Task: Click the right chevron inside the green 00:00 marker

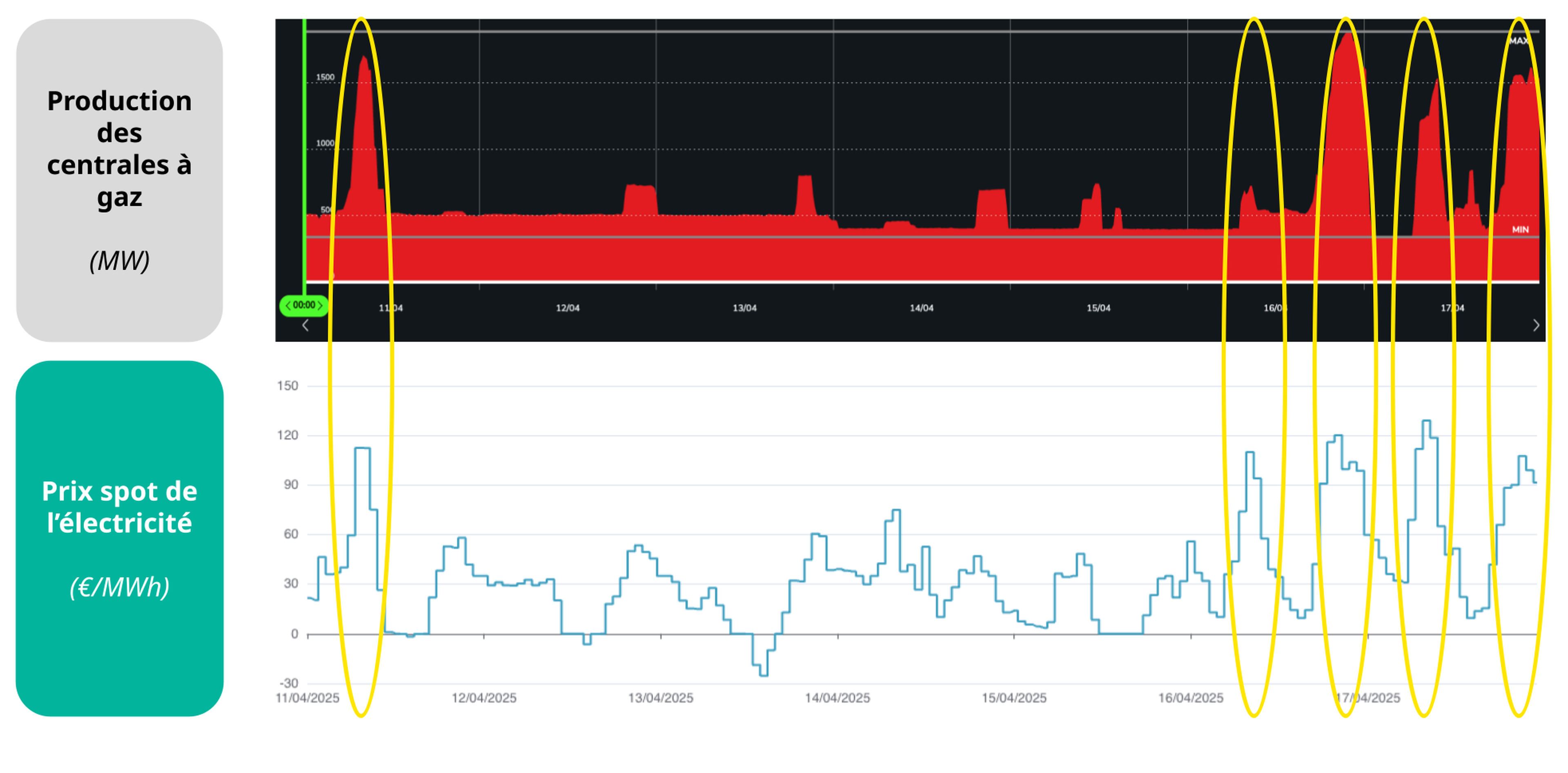Action: click(320, 305)
